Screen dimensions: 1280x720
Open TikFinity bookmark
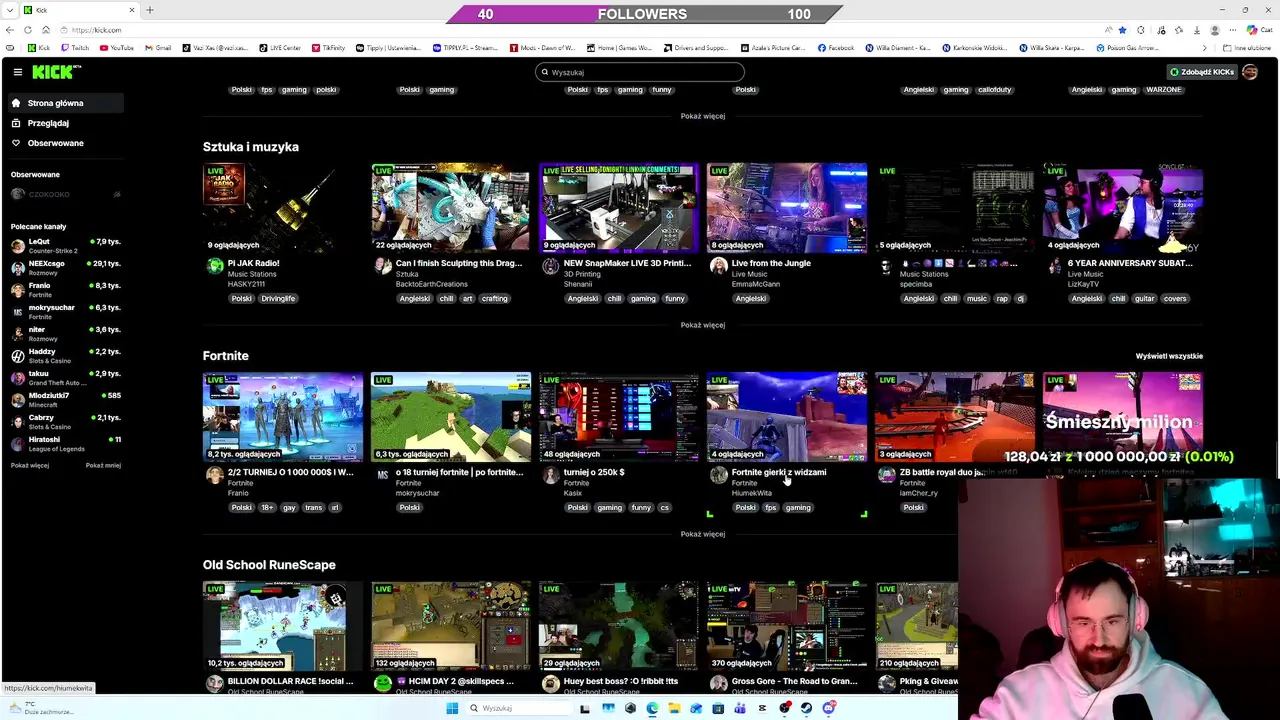click(327, 48)
